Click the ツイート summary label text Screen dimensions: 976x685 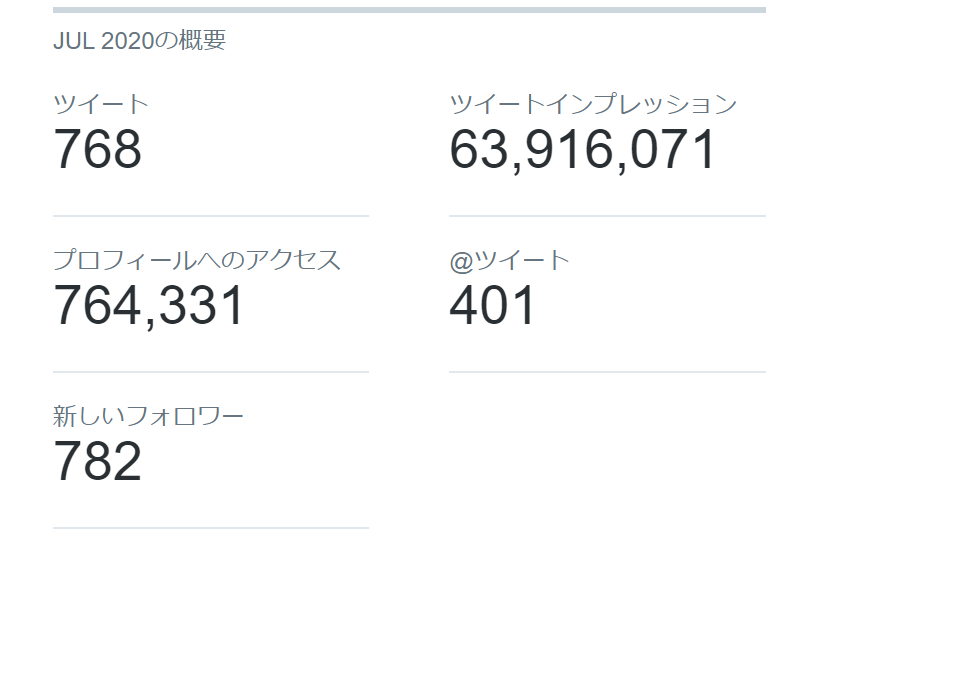pyautogui.click(x=101, y=101)
